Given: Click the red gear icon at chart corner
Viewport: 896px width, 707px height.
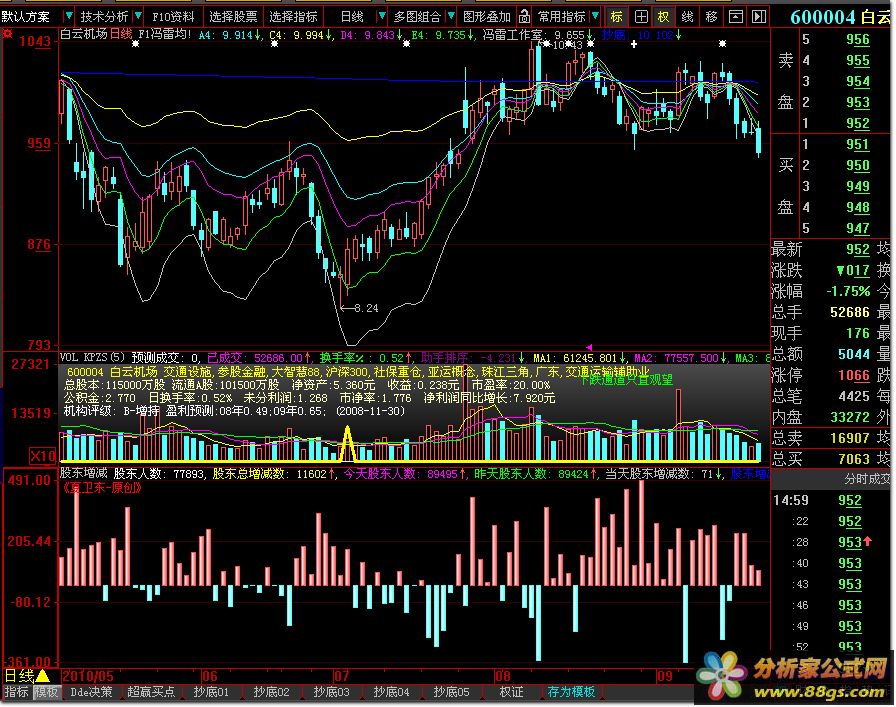Looking at the screenshot, I should pos(7,34).
